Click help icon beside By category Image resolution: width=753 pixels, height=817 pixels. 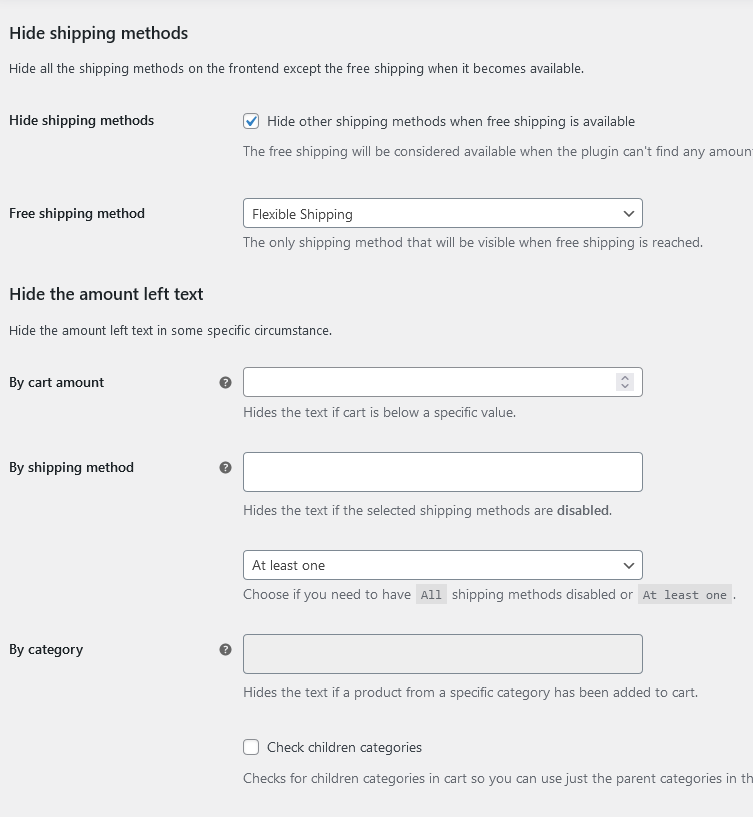tap(225, 649)
